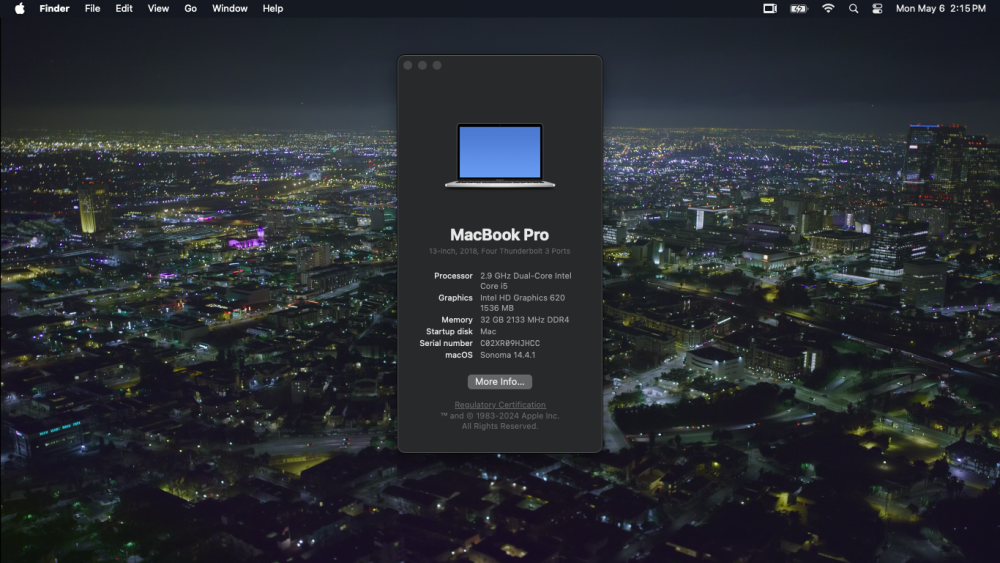Image resolution: width=1000 pixels, height=563 pixels.
Task: Open the Regulatory Certification link
Action: click(499, 405)
